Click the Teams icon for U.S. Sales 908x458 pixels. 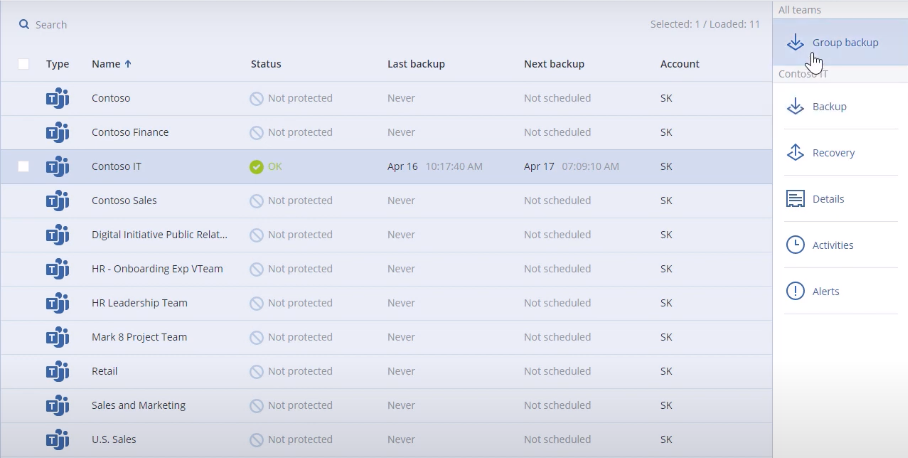click(x=57, y=440)
